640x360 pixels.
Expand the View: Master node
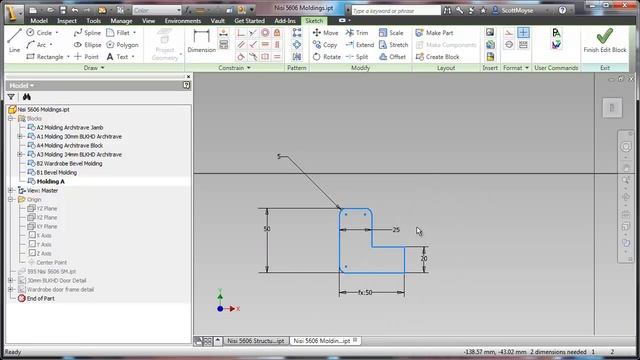(11, 190)
